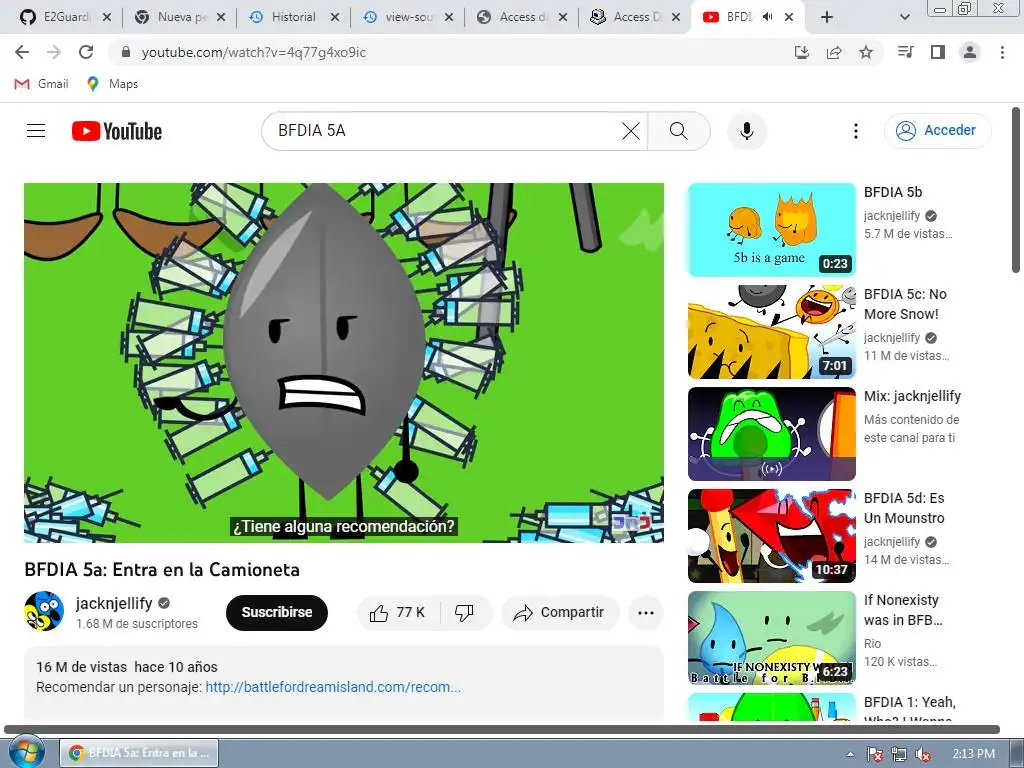Viewport: 1024px width, 768px height.
Task: Open jacknjellify channel avatar
Action: click(44, 611)
